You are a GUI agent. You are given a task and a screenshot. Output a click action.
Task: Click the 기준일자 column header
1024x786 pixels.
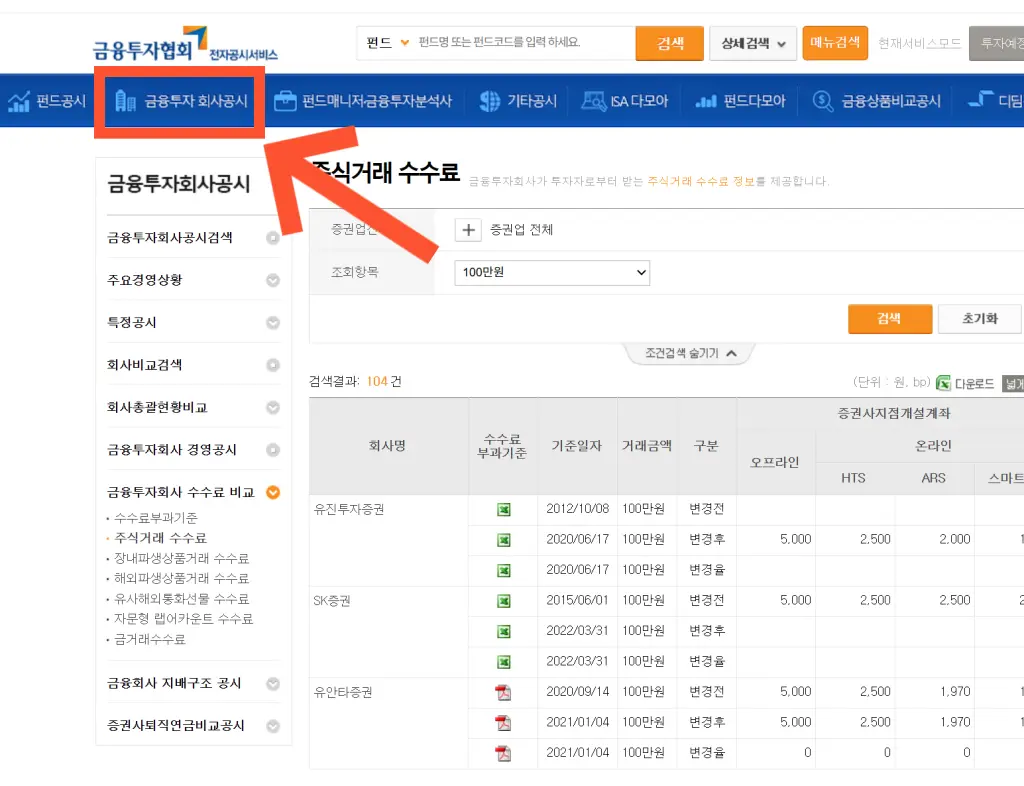[577, 446]
